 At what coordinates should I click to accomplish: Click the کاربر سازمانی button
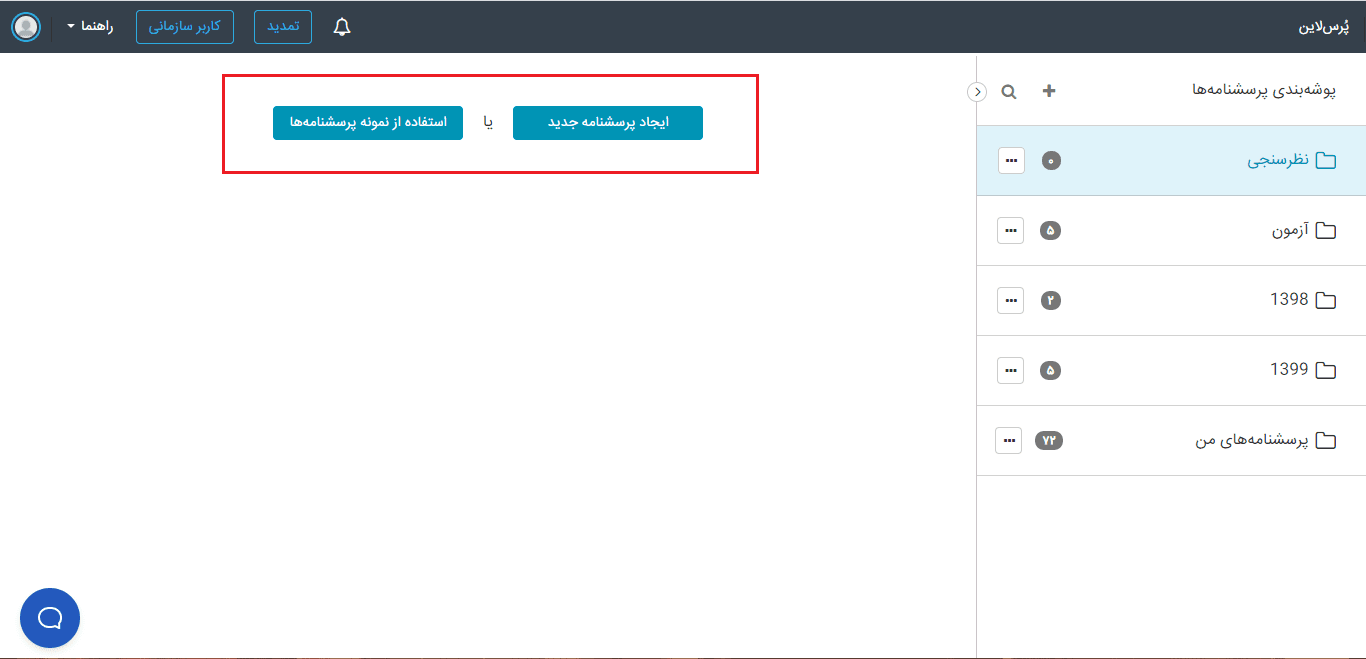185,27
